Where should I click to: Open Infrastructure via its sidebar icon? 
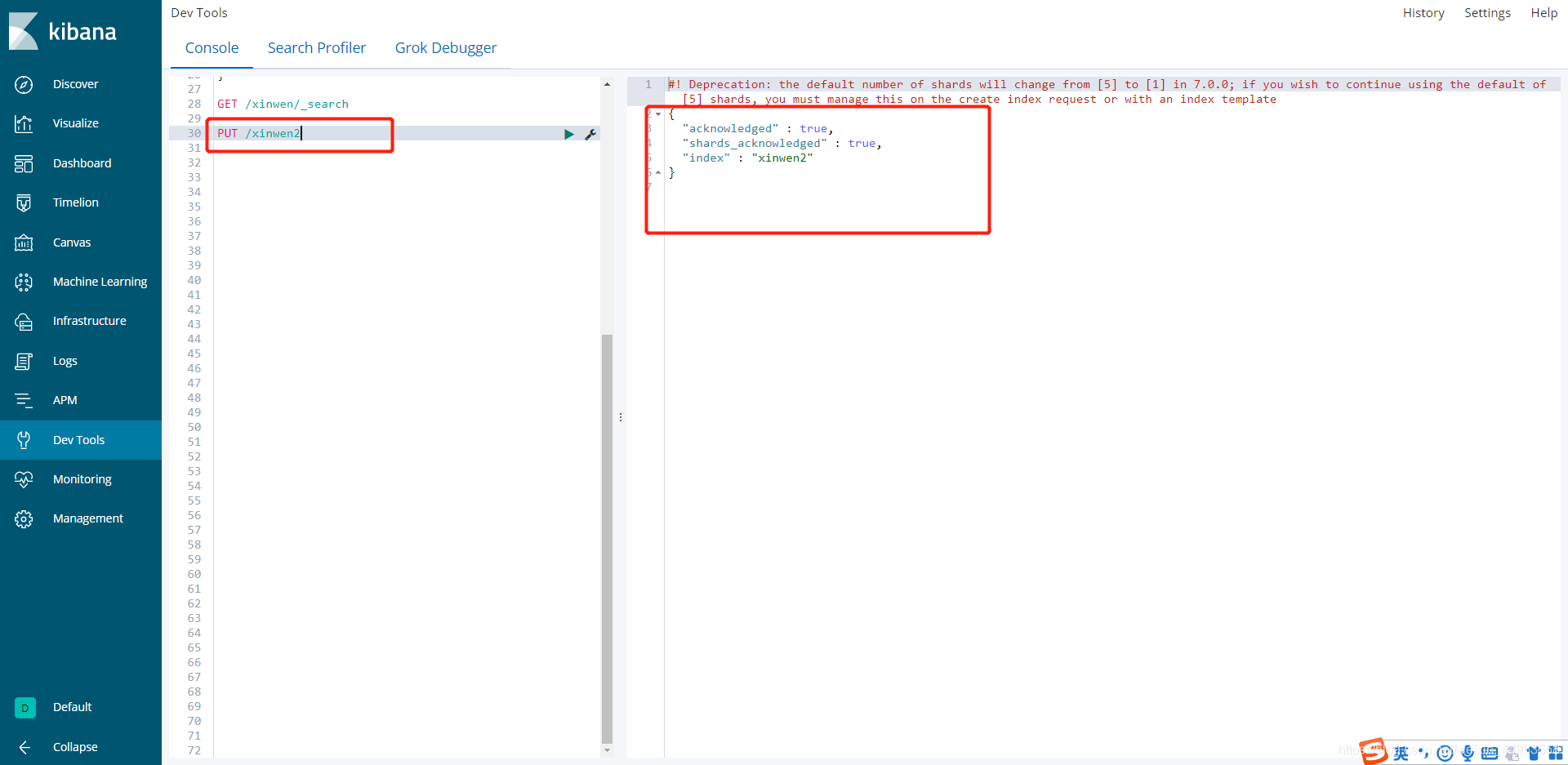[x=24, y=321]
